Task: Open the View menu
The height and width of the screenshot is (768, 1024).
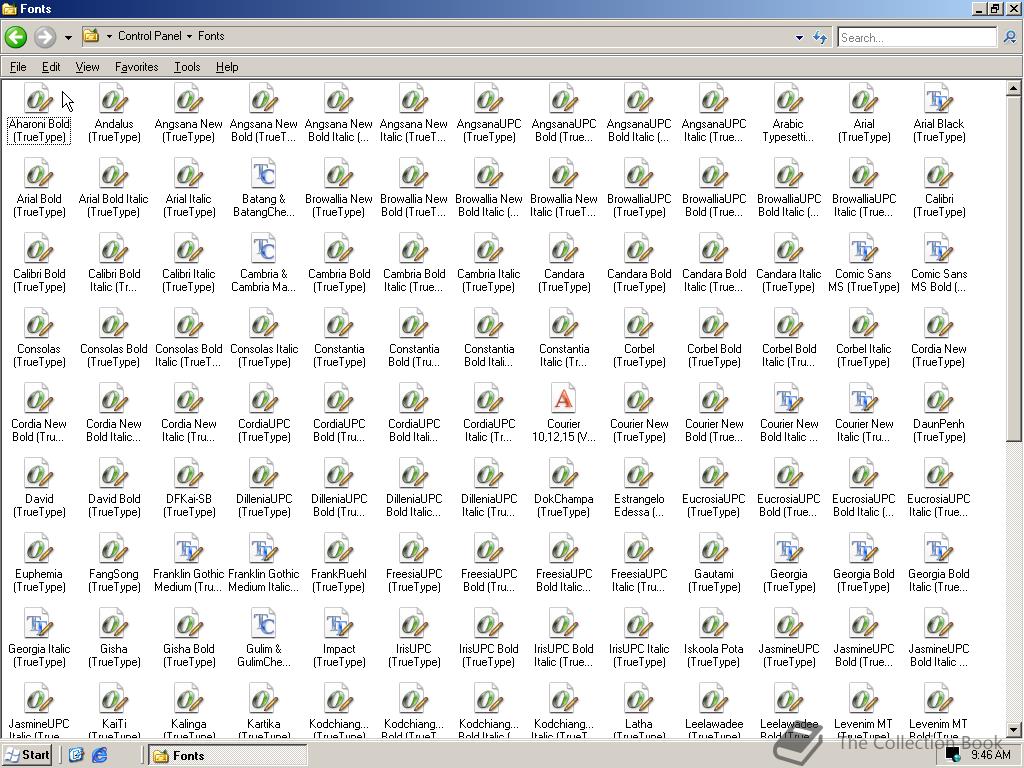Action: [88, 67]
